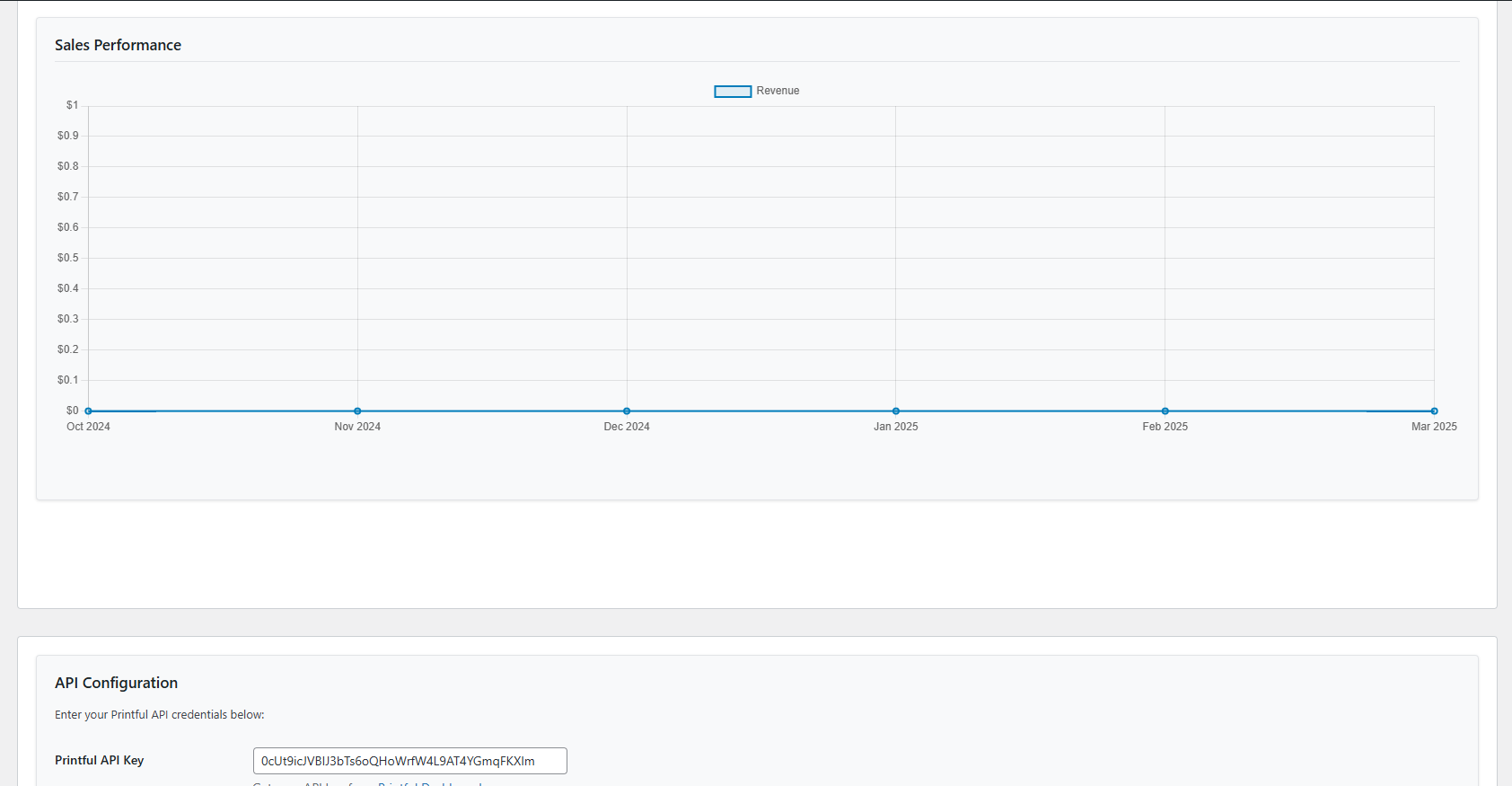
Task: Click the $0.5 y-axis label
Action: (x=68, y=258)
